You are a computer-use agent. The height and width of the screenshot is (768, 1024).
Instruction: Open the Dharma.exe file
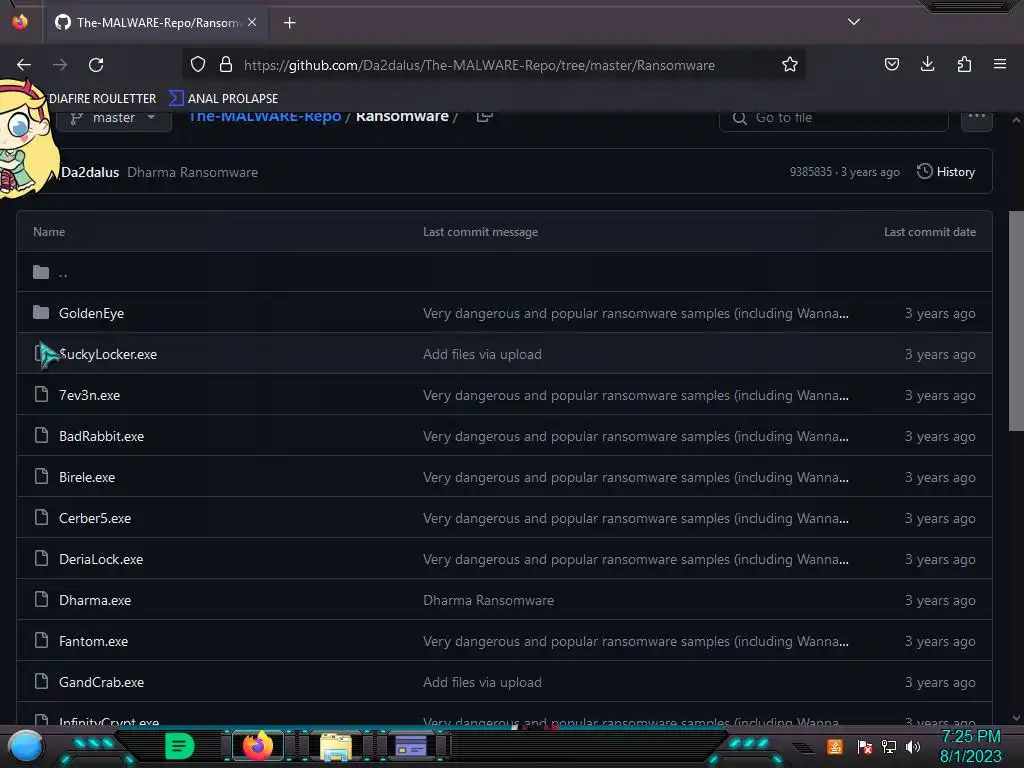coord(95,601)
